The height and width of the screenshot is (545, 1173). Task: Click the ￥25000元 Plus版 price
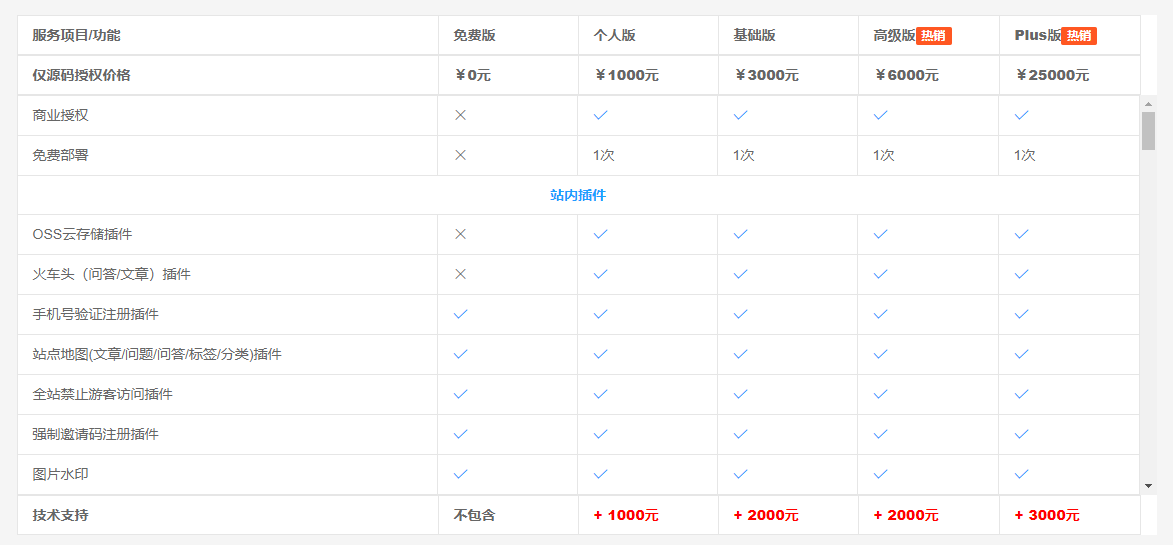(x=1052, y=75)
